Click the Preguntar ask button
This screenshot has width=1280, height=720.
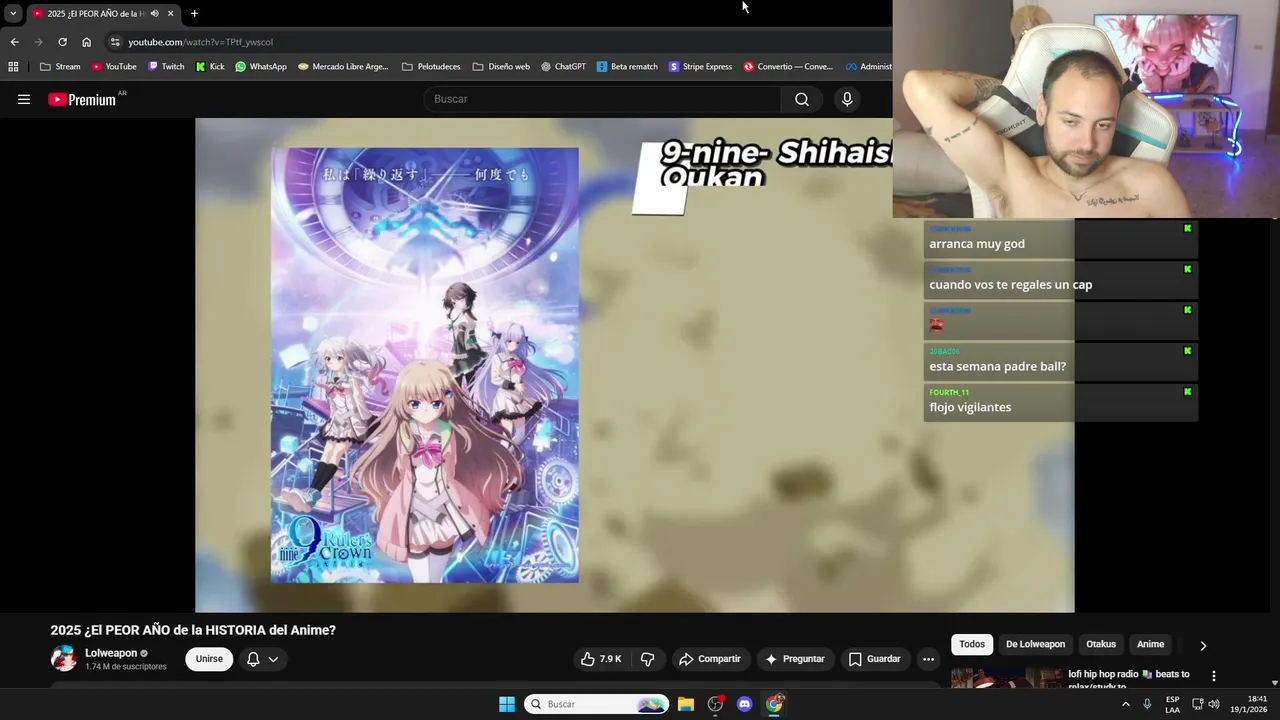(795, 659)
